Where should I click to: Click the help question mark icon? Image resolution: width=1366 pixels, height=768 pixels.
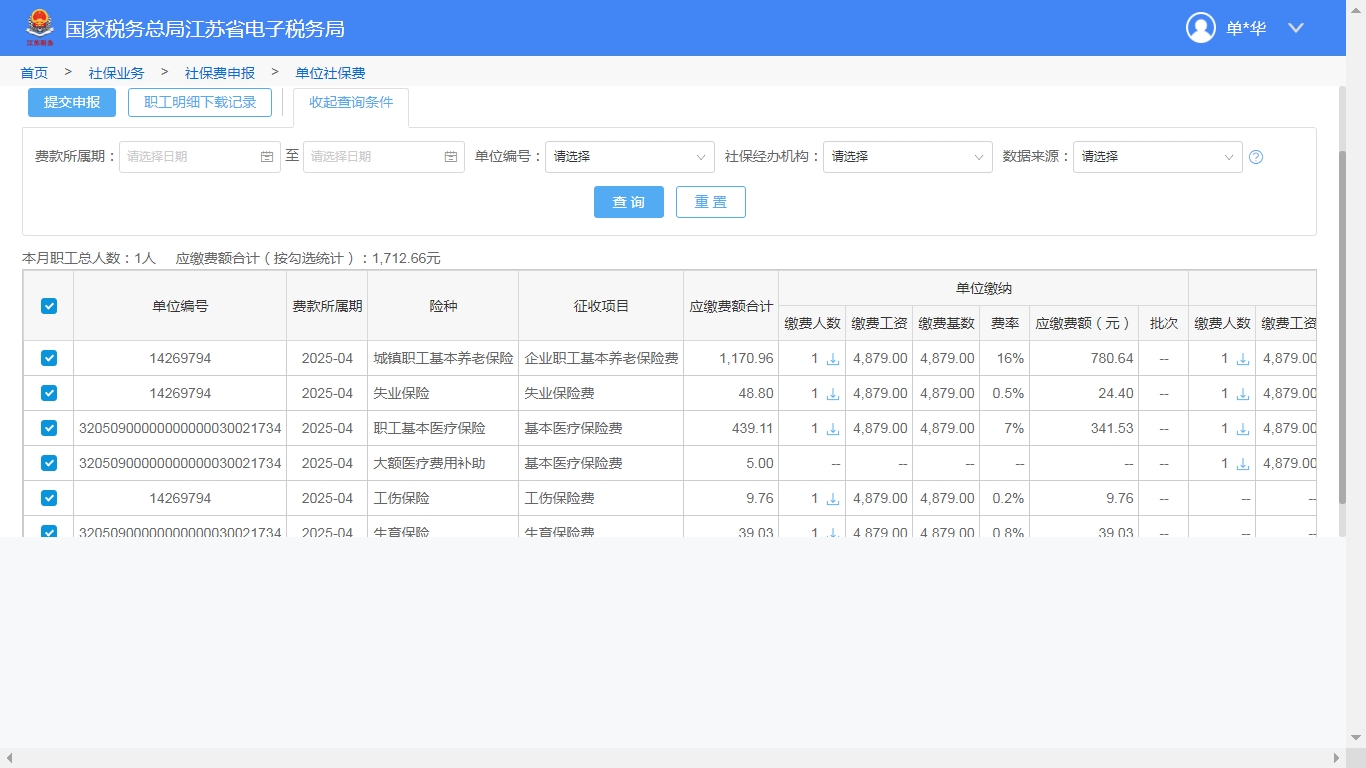coord(1256,157)
